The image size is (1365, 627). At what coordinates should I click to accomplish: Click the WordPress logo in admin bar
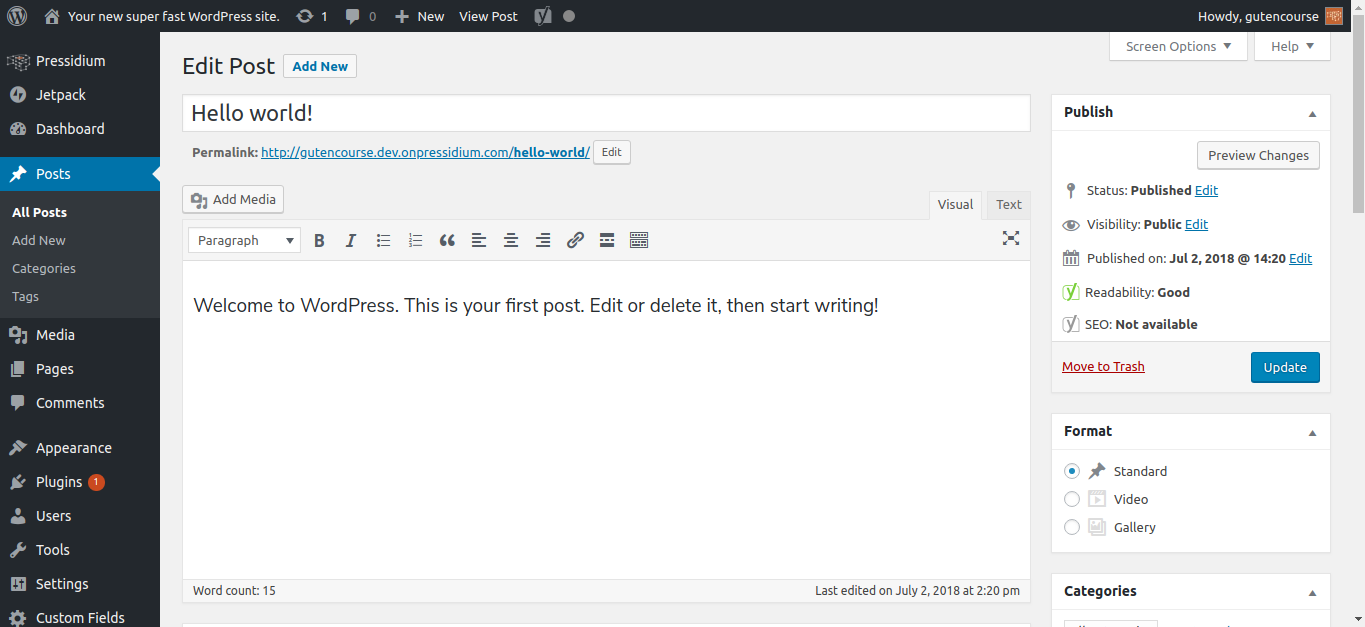coord(16,16)
